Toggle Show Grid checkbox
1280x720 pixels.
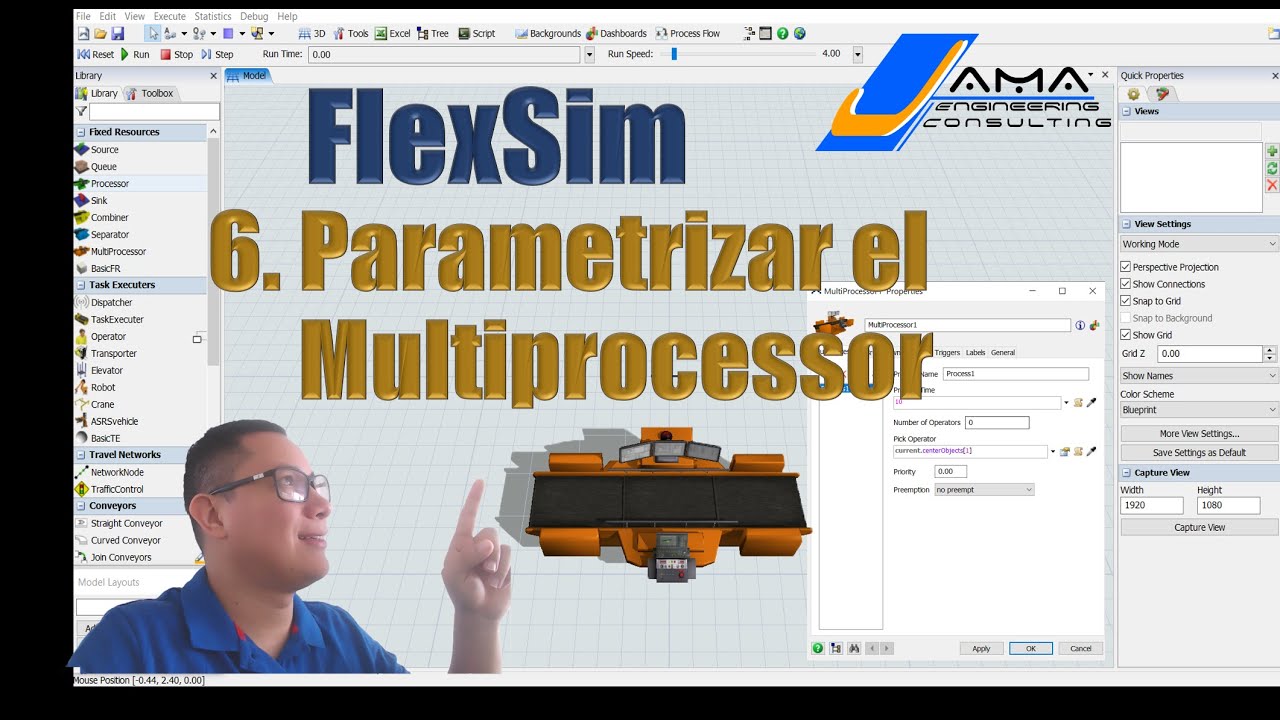point(1126,335)
